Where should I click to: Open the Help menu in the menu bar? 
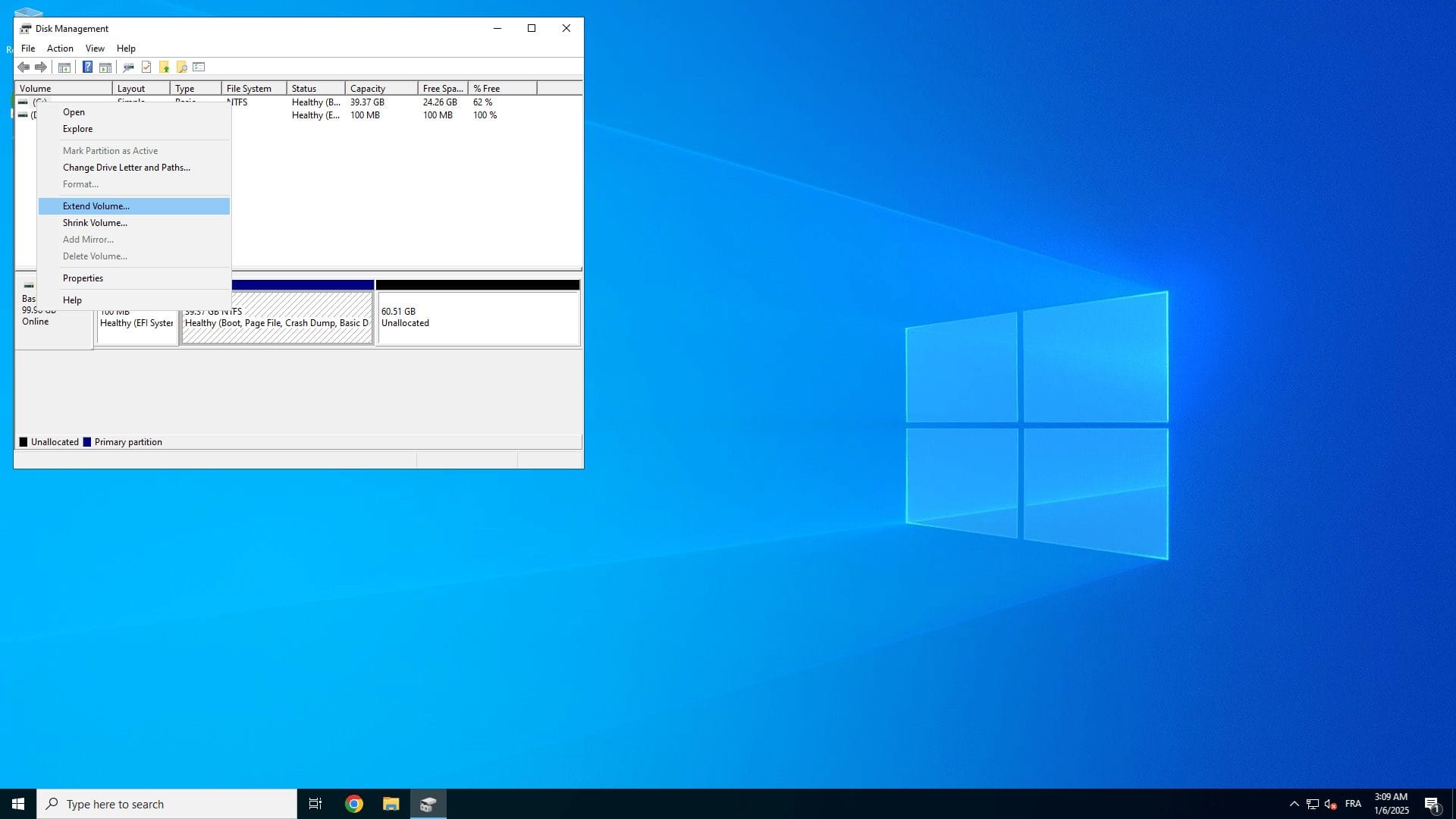pyautogui.click(x=126, y=49)
